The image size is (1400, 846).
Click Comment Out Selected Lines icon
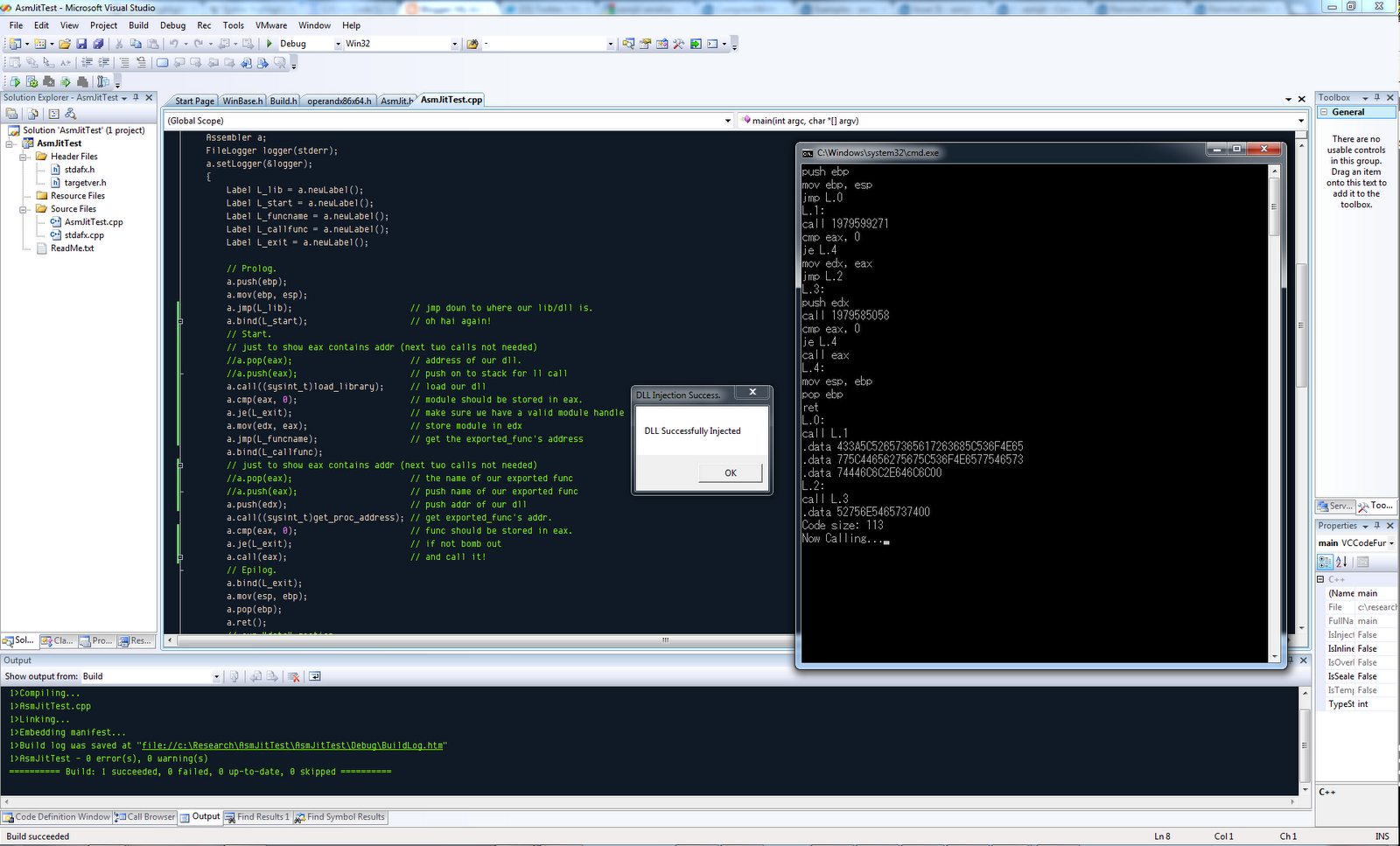point(124,63)
